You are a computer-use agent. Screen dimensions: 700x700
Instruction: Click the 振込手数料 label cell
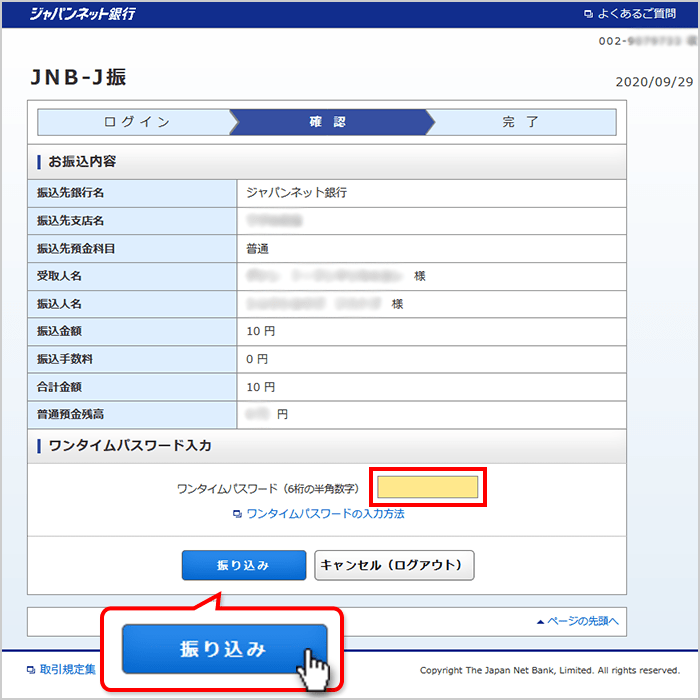132,359
